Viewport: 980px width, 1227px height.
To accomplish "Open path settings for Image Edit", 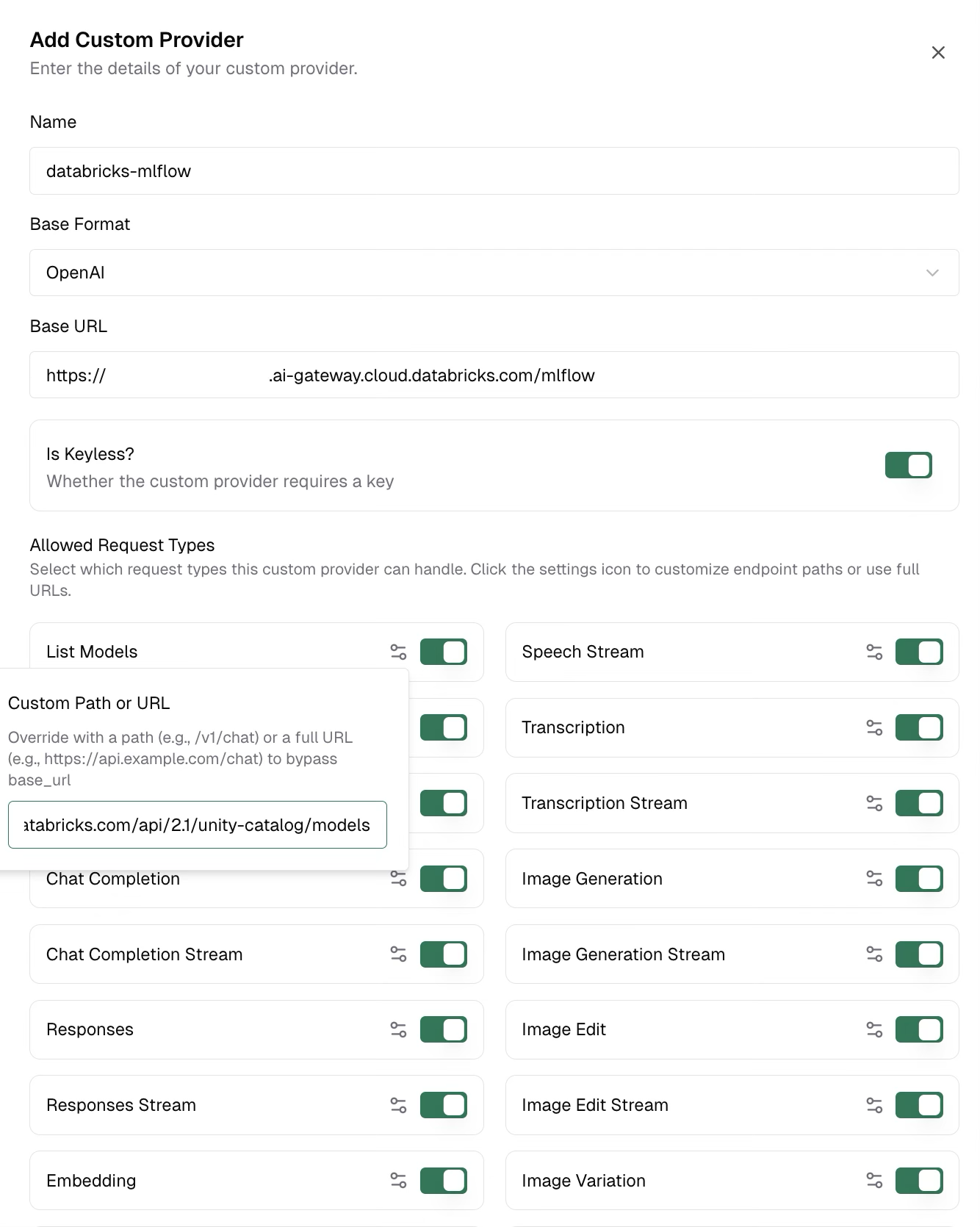I will [x=874, y=1029].
